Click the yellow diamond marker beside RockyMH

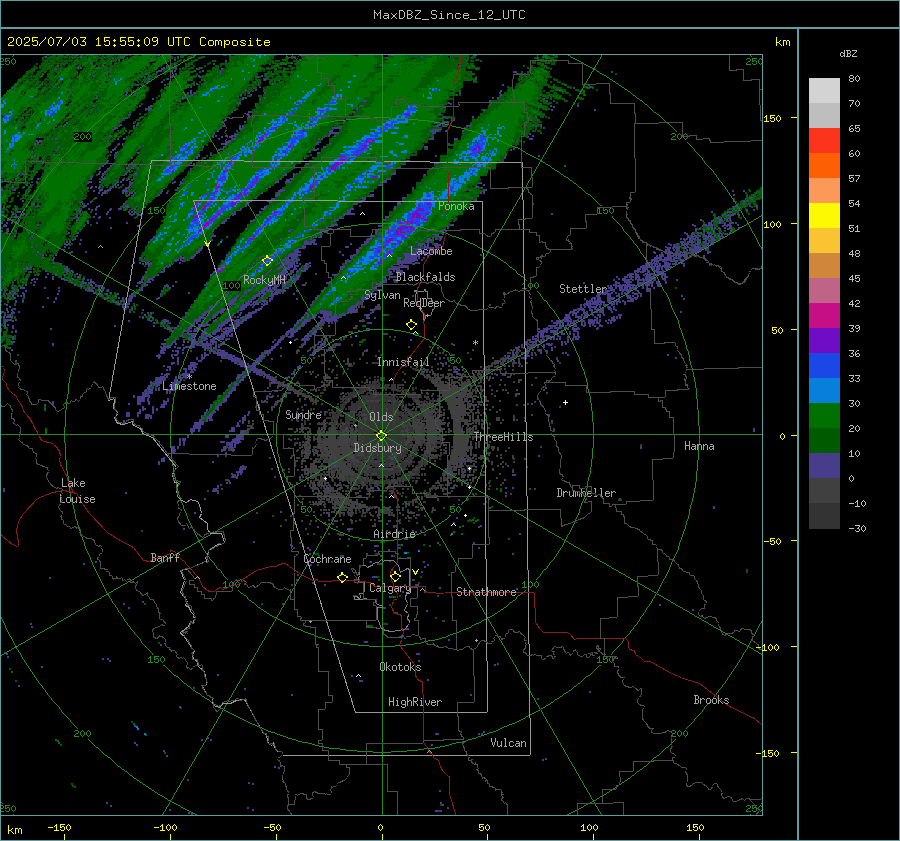pos(267,261)
